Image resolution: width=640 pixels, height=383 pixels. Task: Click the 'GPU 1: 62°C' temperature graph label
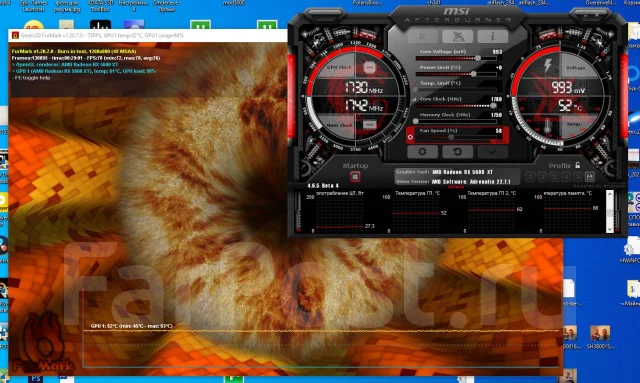point(131,326)
